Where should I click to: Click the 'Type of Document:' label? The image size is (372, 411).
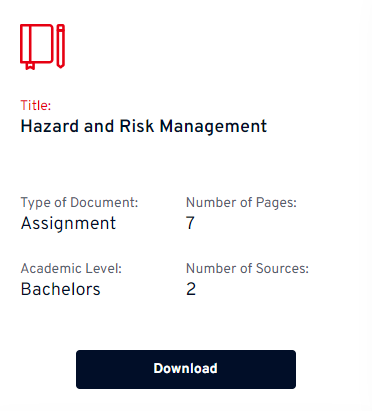[x=79, y=203]
